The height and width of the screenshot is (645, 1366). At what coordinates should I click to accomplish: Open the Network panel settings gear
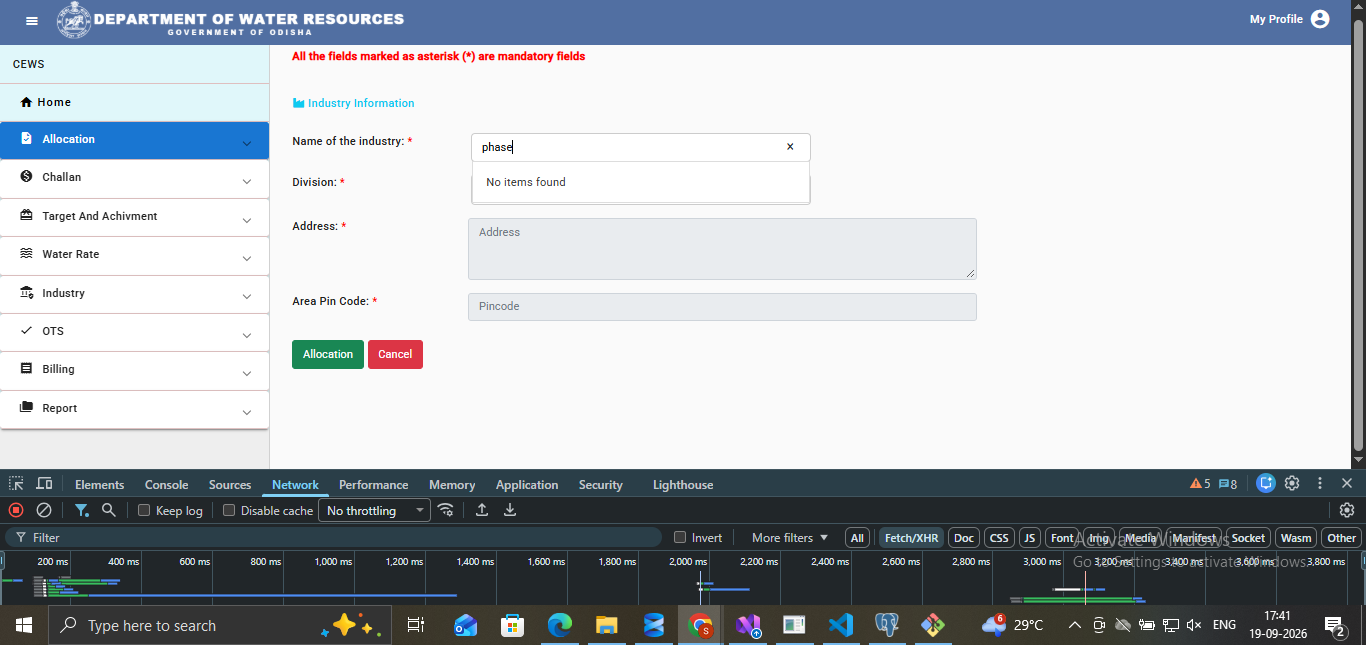(x=1347, y=510)
